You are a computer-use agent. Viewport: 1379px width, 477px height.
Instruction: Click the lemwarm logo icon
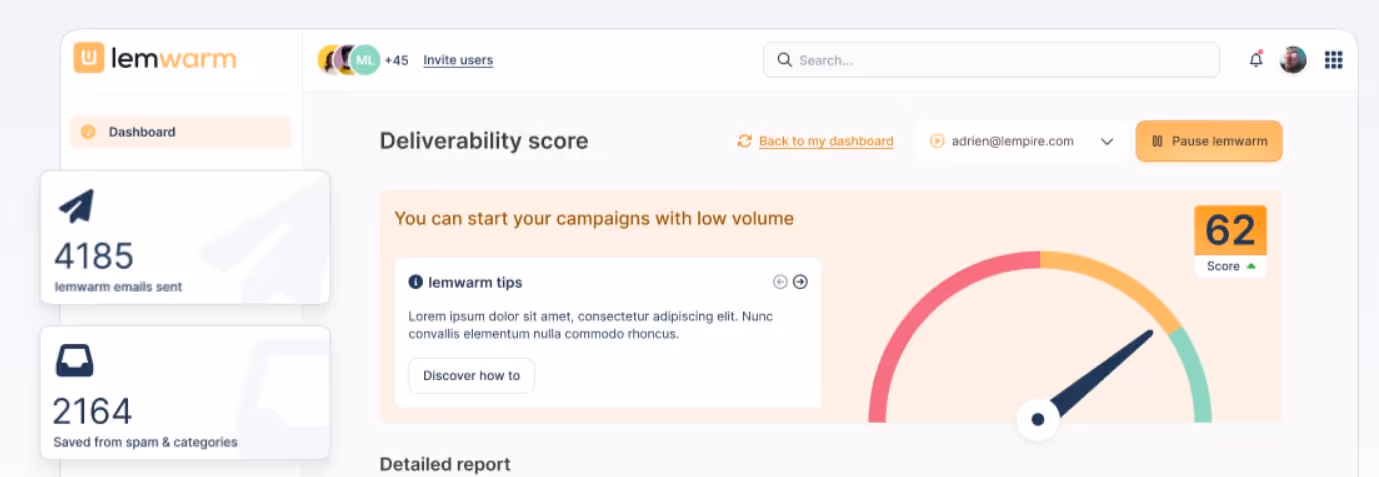click(89, 58)
